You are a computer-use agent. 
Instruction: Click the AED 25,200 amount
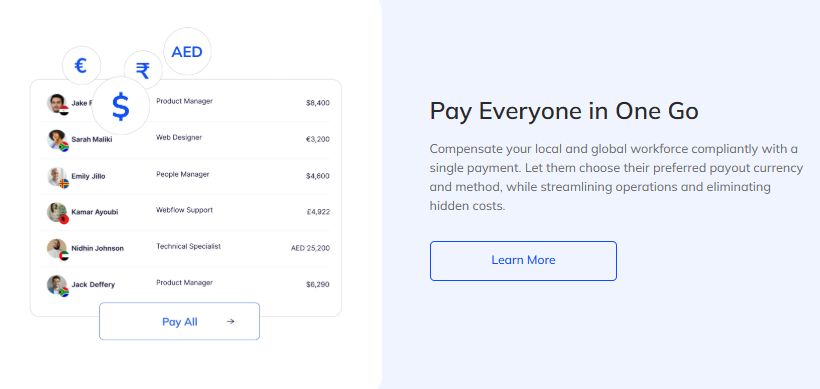tap(310, 248)
